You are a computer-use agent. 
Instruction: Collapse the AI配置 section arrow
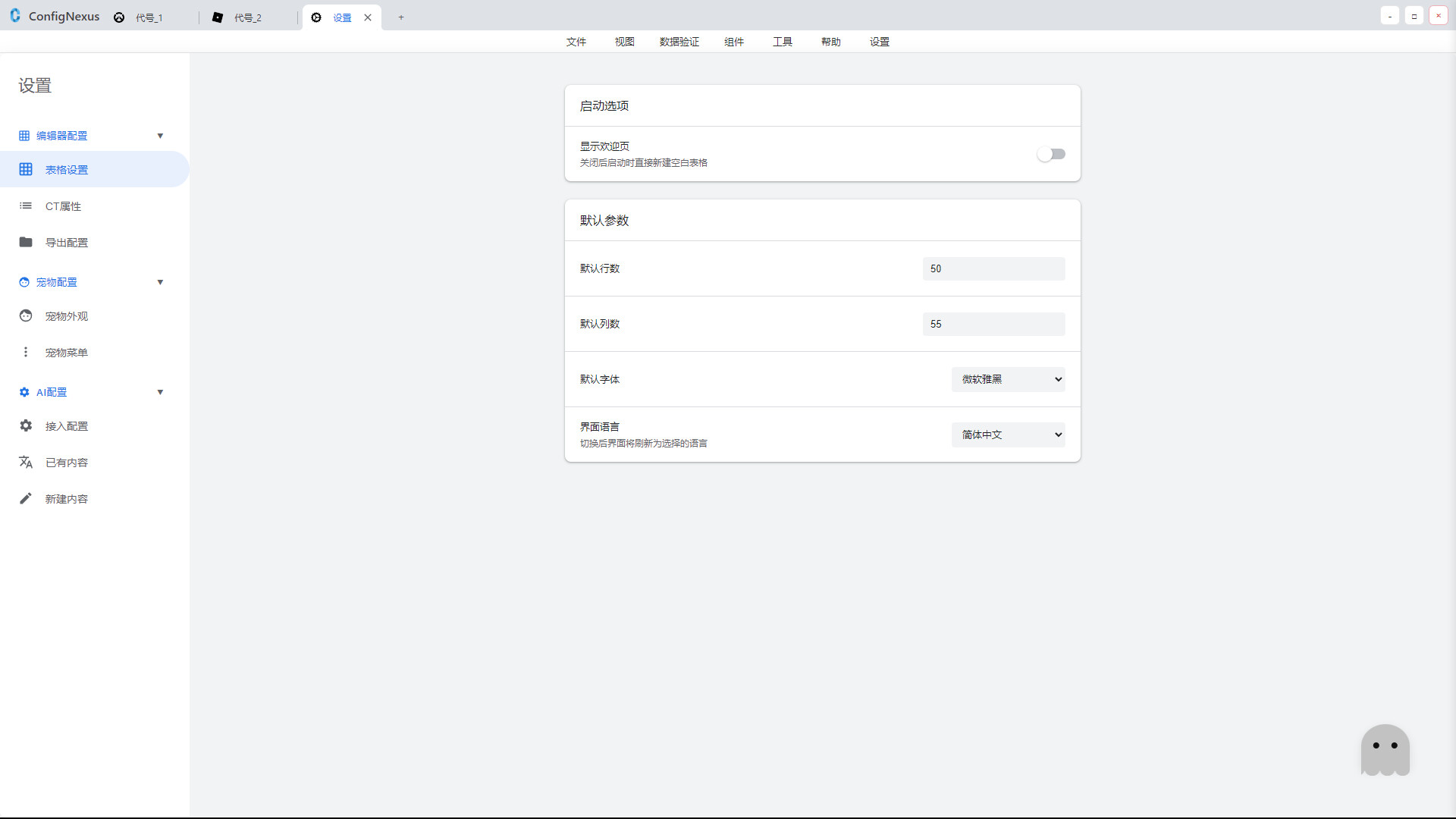point(160,392)
